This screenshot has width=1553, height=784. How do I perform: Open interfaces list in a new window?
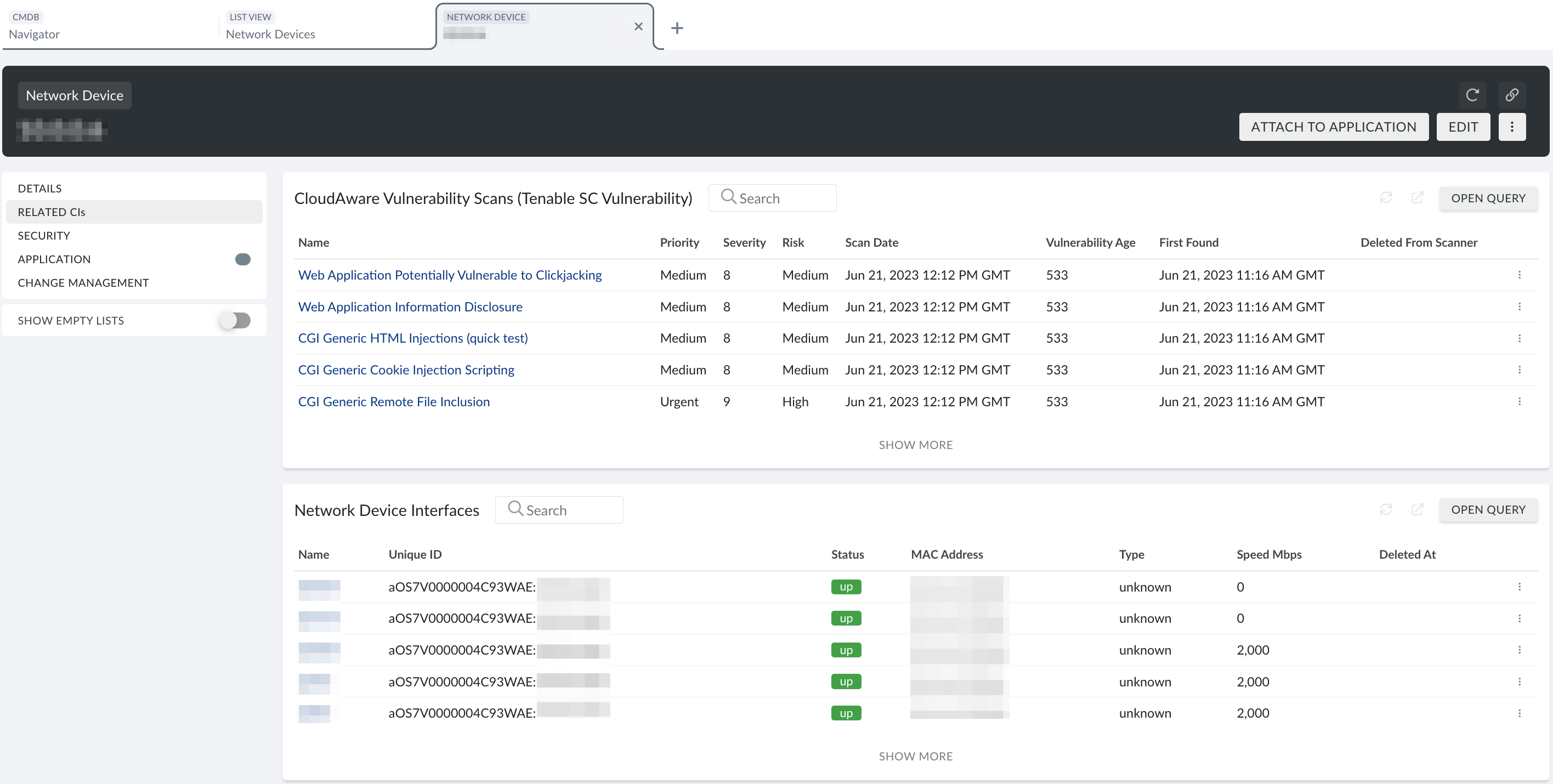1418,509
